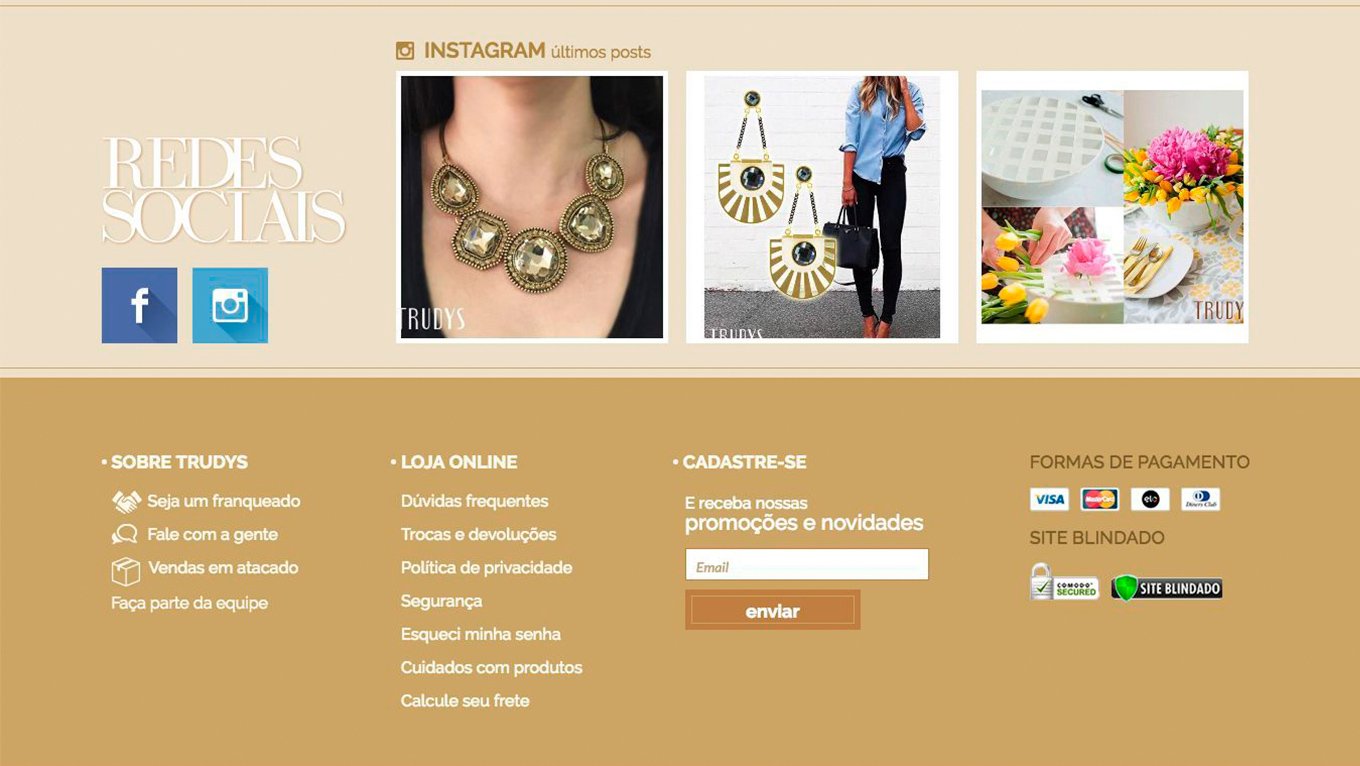Click the Visa payment icon

tap(1049, 499)
